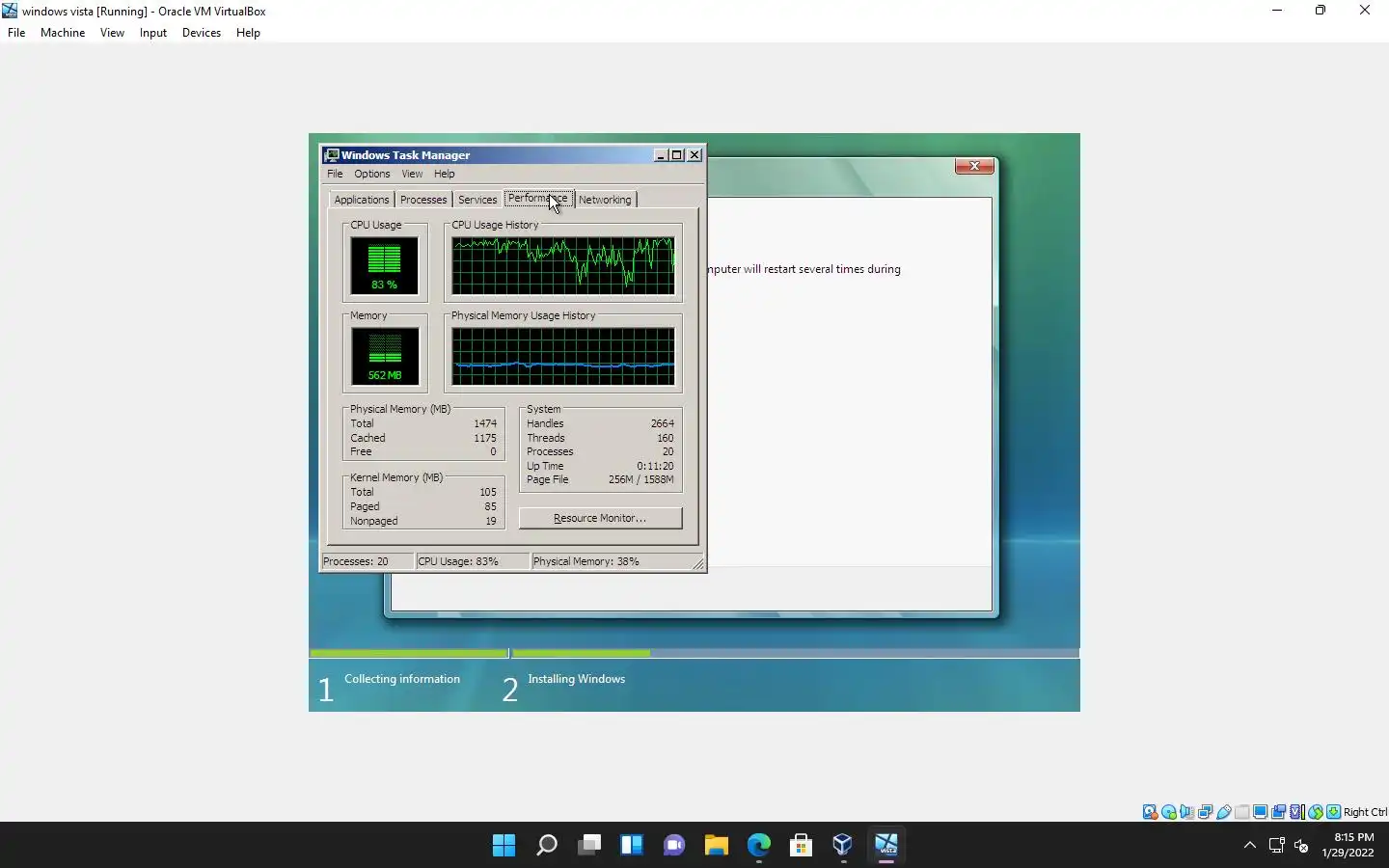Viewport: 1389px width, 868px height.
Task: Open VirtualBox Machine menu
Action: 63,33
